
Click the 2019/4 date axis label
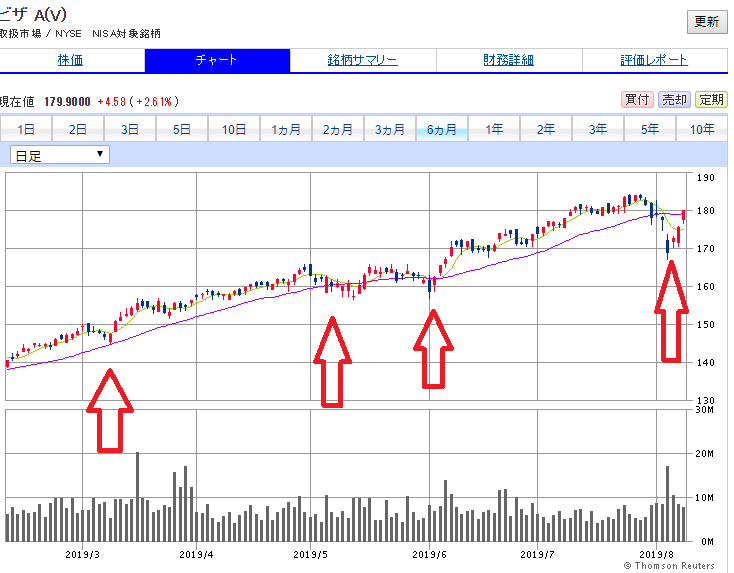coord(196,555)
